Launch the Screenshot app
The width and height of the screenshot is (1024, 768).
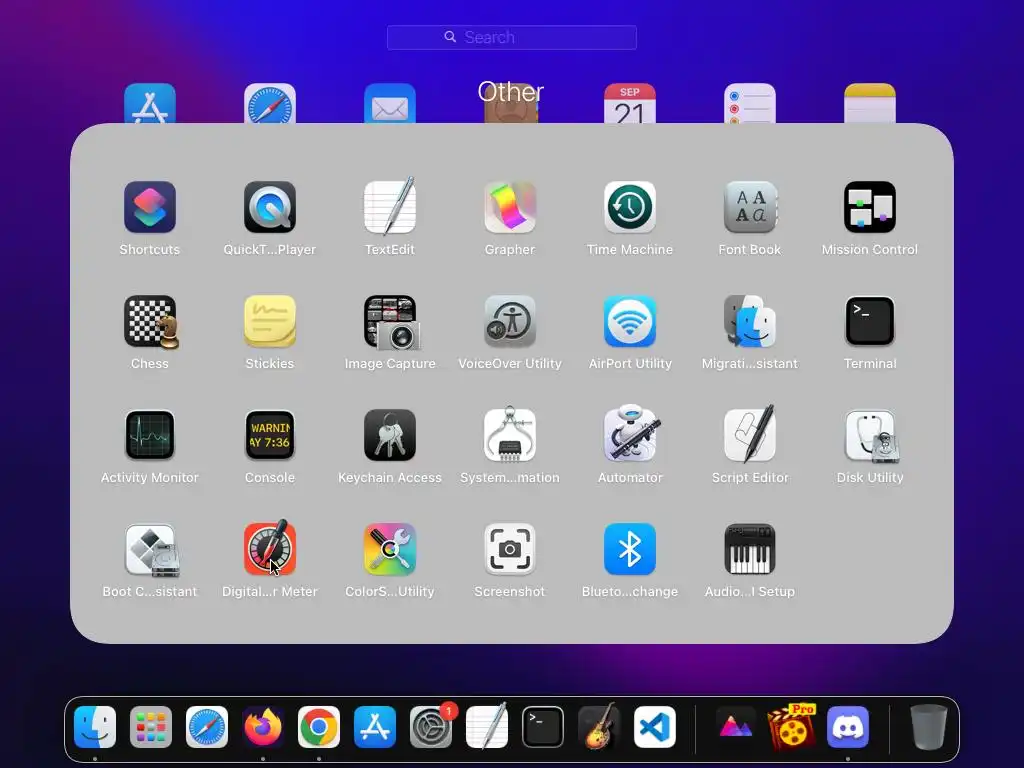coord(510,549)
